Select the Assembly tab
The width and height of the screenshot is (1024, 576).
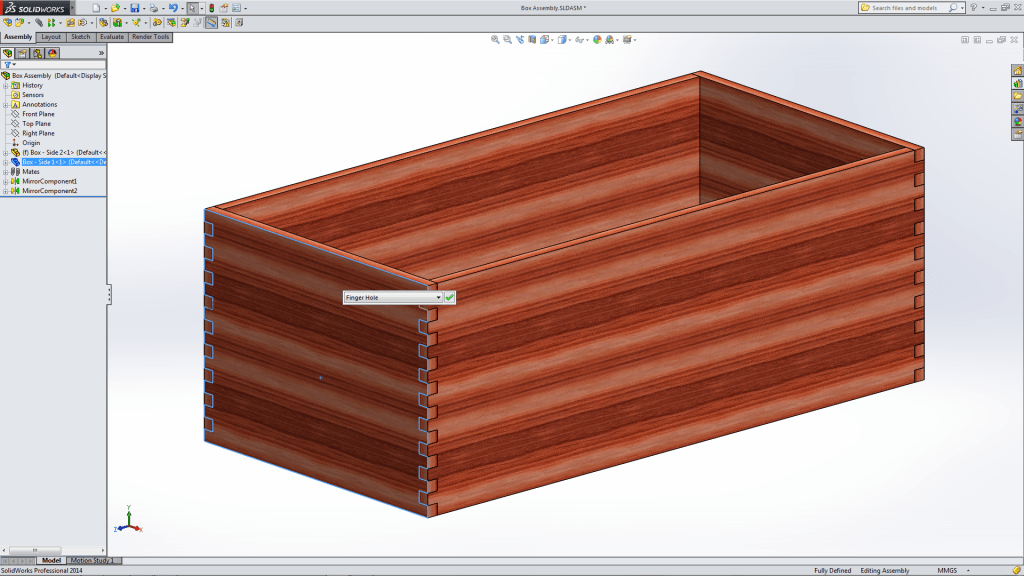18,37
